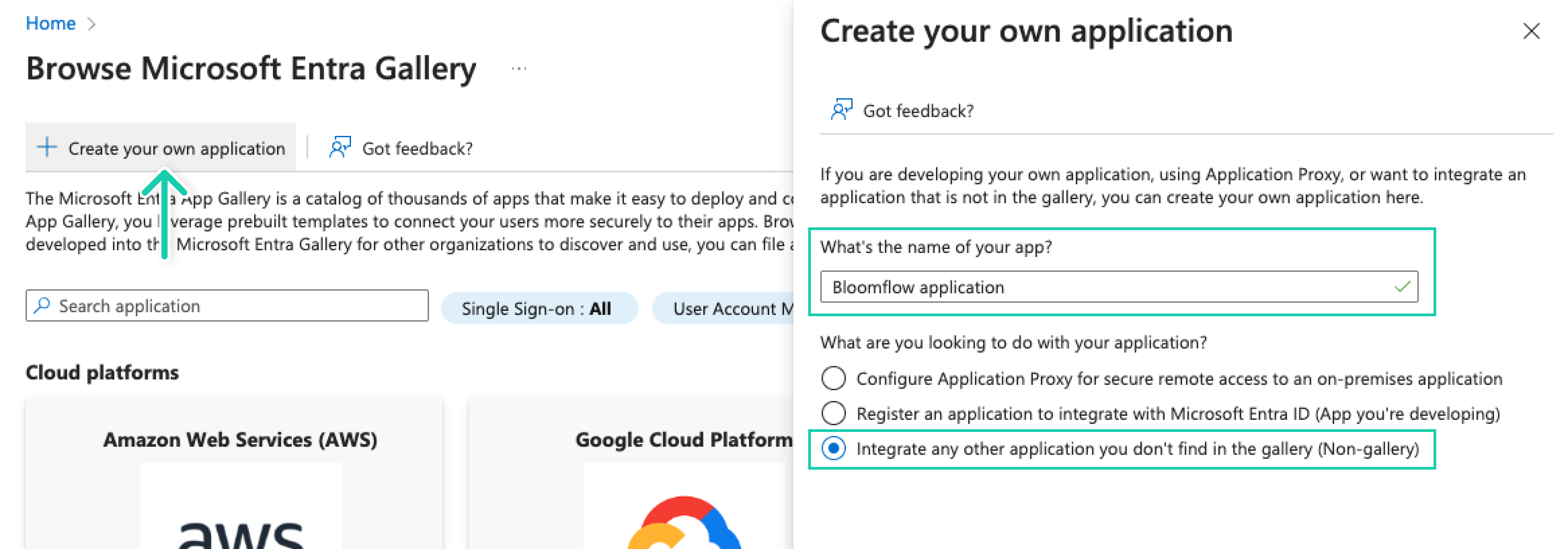Click the feedback icon in the gallery toolbar

[340, 147]
